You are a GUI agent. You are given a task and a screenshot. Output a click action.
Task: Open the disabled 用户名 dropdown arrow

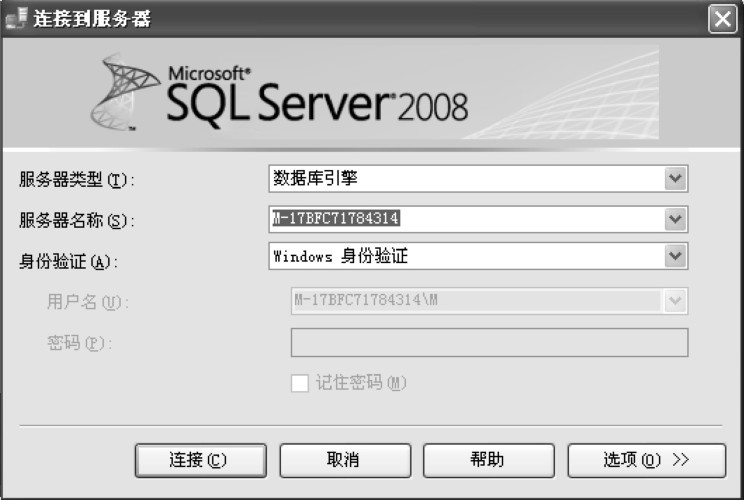click(676, 301)
